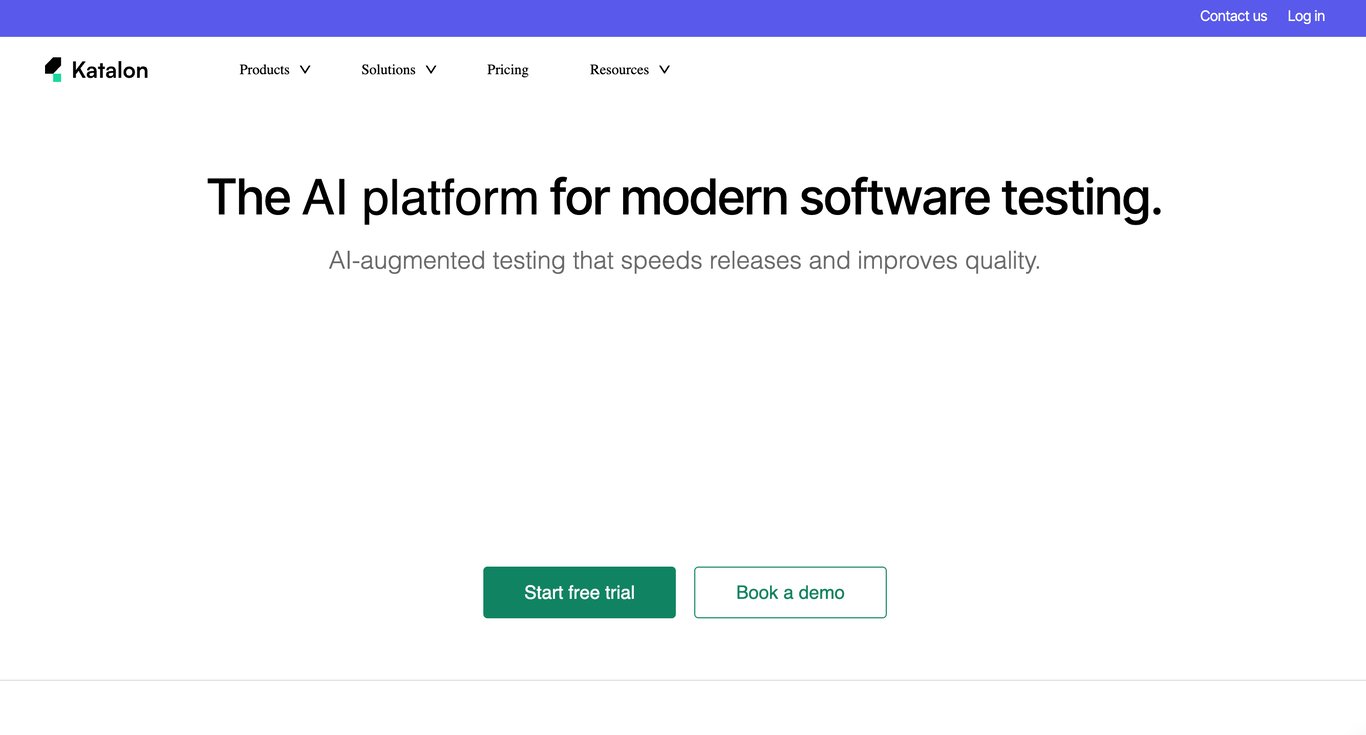Click the Katalon logo icon
This screenshot has height=735, width=1366.
click(53, 69)
